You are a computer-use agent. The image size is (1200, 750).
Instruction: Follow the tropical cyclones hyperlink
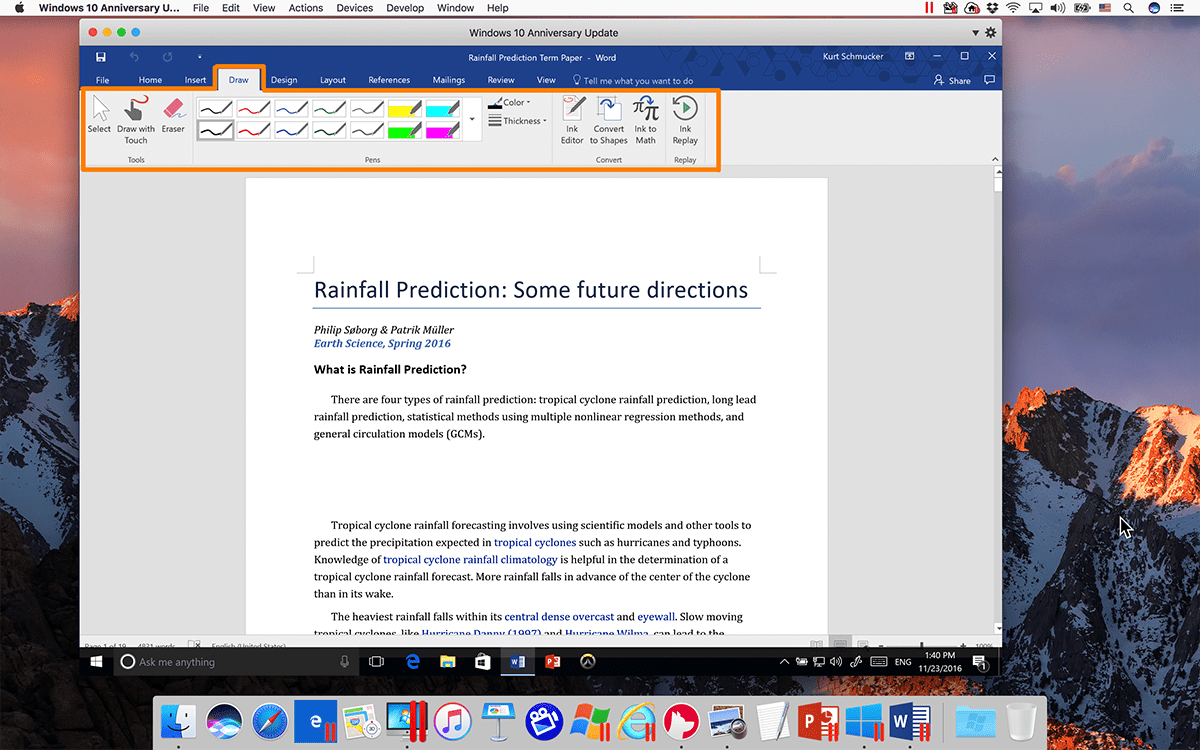(x=535, y=542)
